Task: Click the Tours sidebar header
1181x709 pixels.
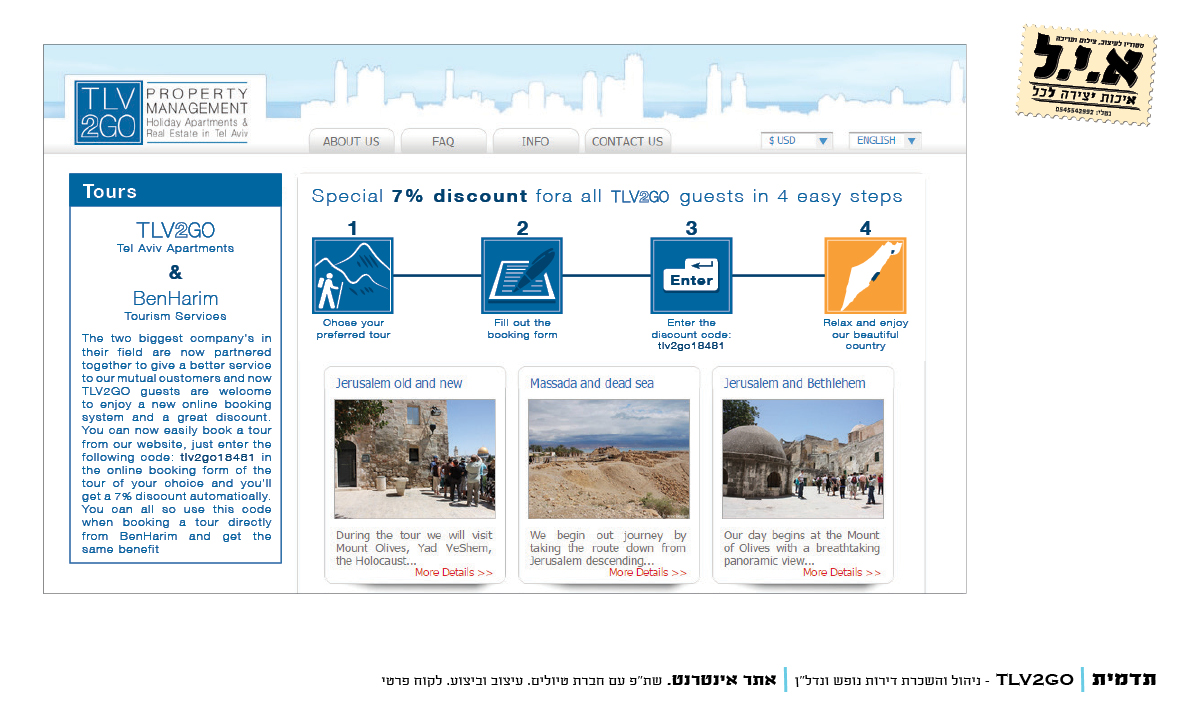Action: tap(175, 191)
